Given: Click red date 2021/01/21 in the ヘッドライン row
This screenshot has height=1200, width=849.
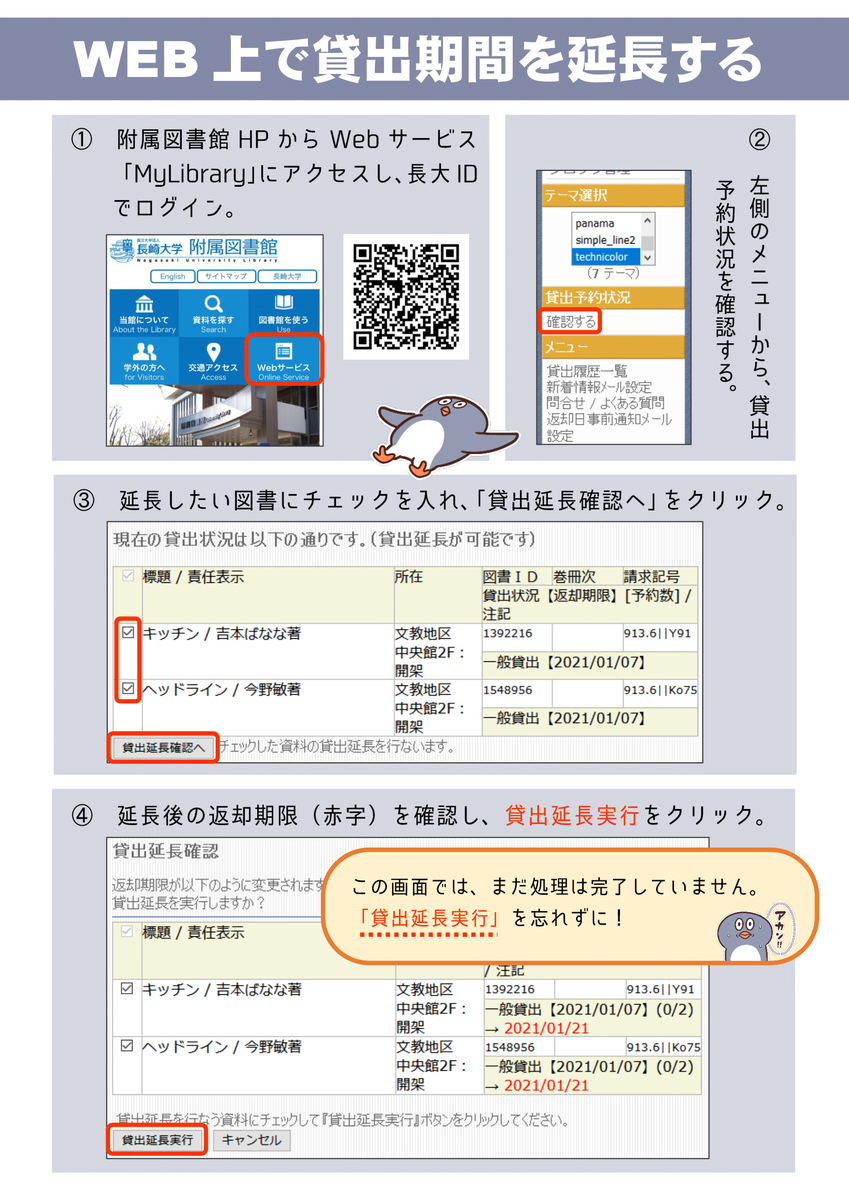Looking at the screenshot, I should coord(546,1086).
